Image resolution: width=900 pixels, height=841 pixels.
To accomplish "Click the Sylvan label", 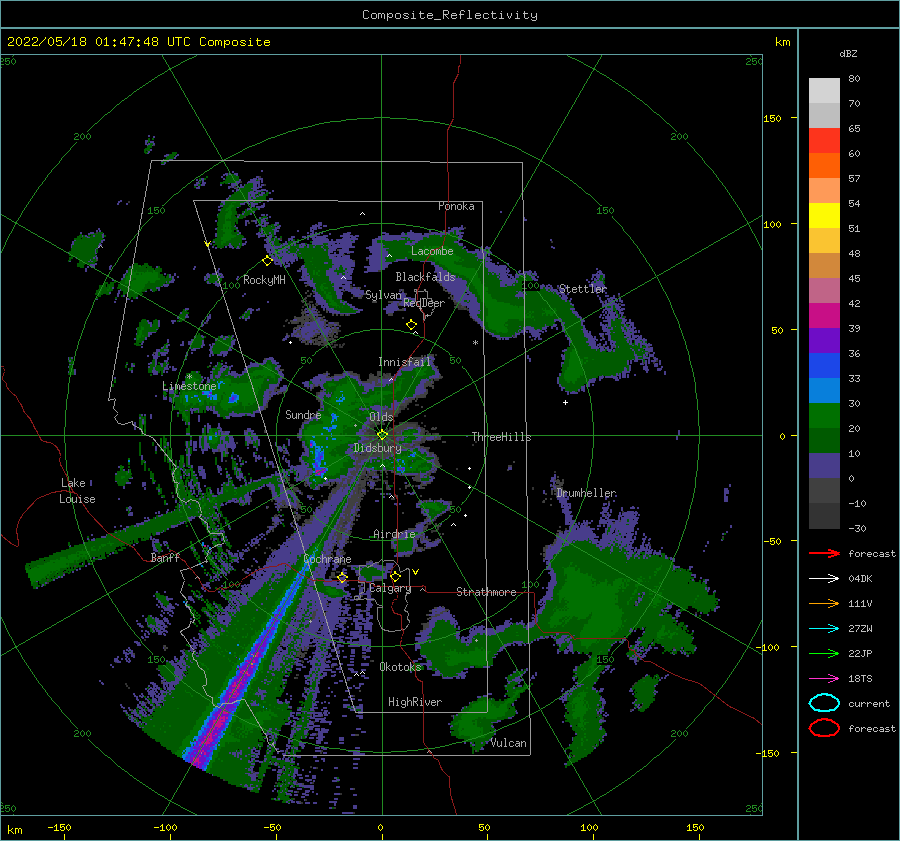I will tap(383, 295).
